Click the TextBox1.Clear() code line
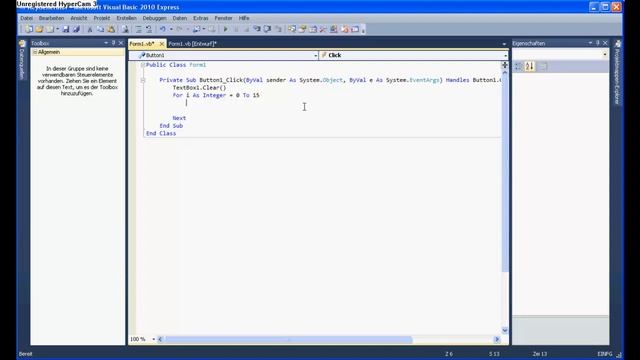This screenshot has height=360, width=640. click(x=199, y=88)
